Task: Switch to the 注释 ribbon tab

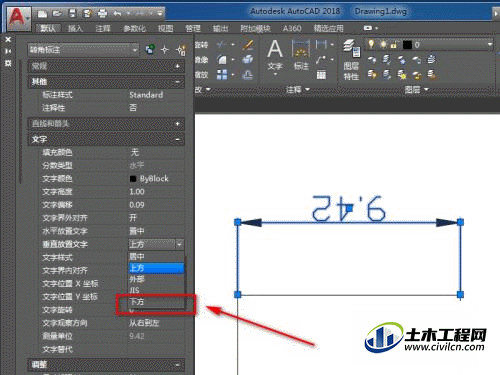Action: pyautogui.click(x=103, y=29)
